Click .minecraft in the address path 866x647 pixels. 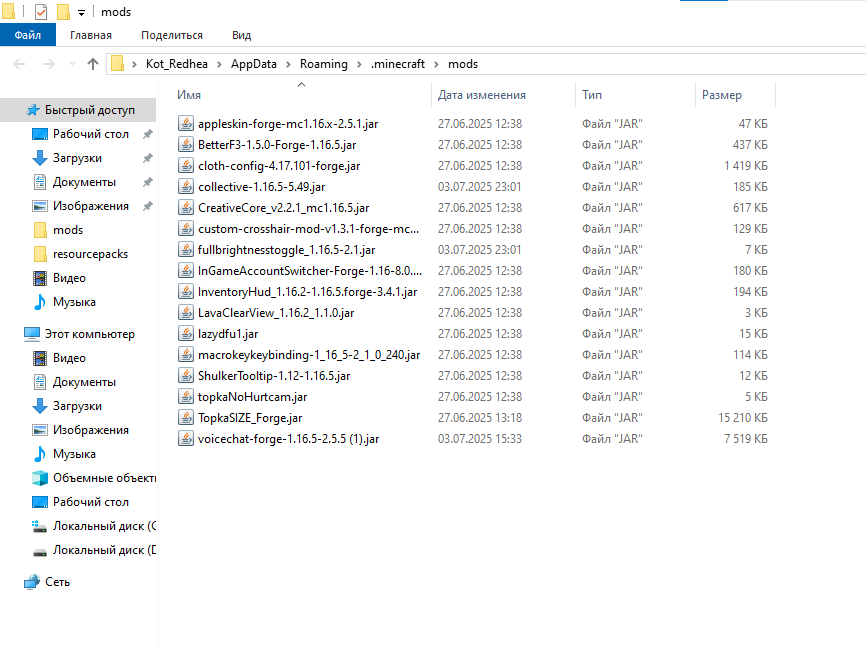[x=398, y=64]
